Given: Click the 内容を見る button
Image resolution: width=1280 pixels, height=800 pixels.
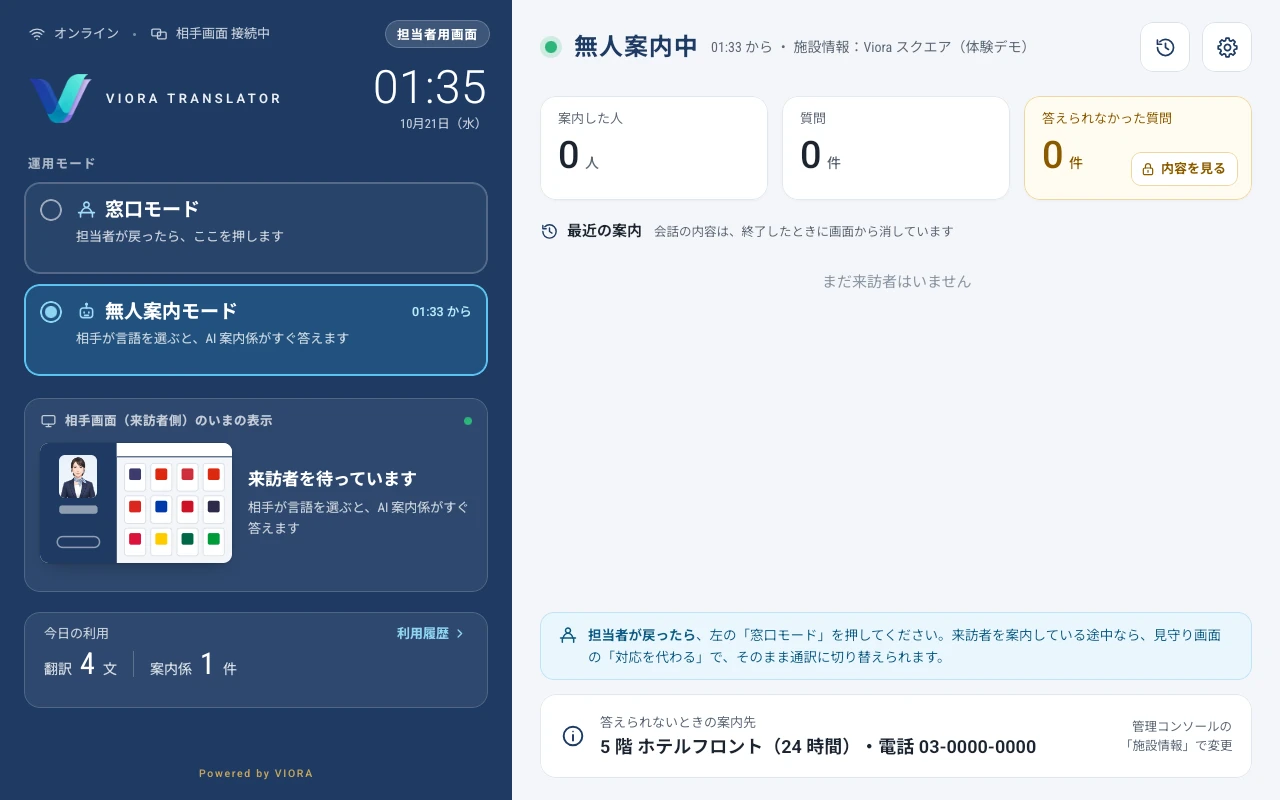Looking at the screenshot, I should 1184,169.
